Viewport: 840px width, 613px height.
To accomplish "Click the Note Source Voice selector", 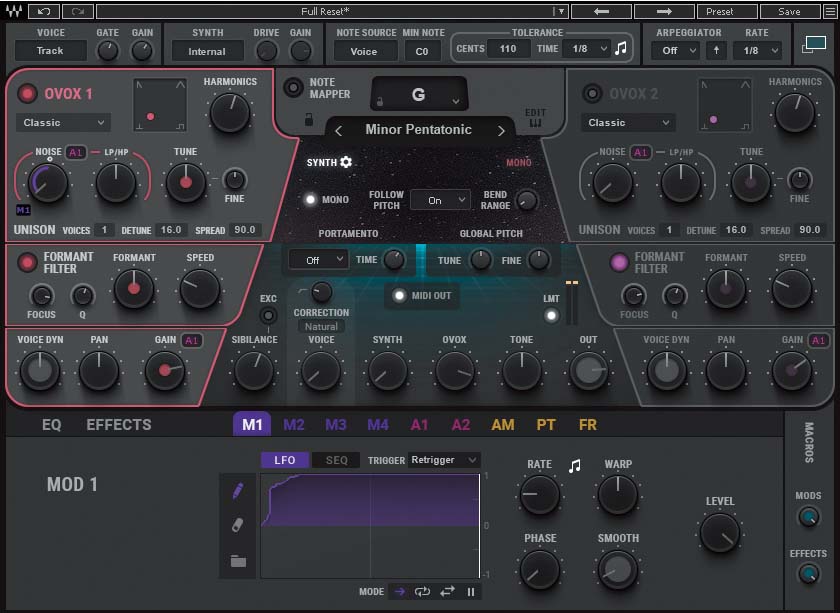I will (364, 51).
